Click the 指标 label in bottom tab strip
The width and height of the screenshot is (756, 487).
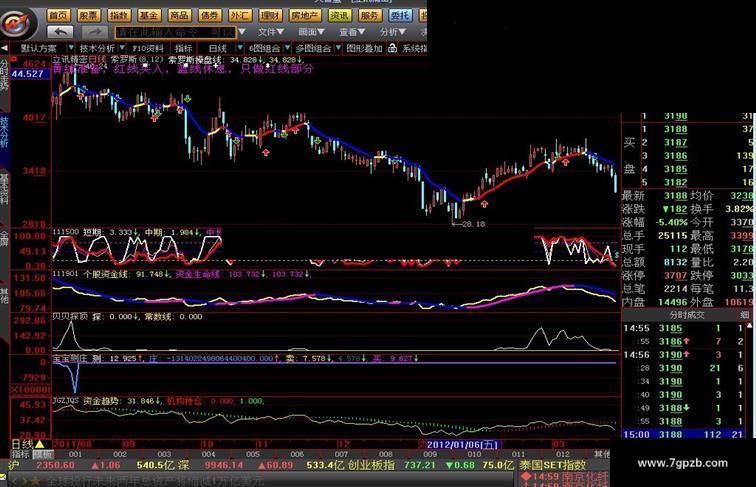coord(20,454)
